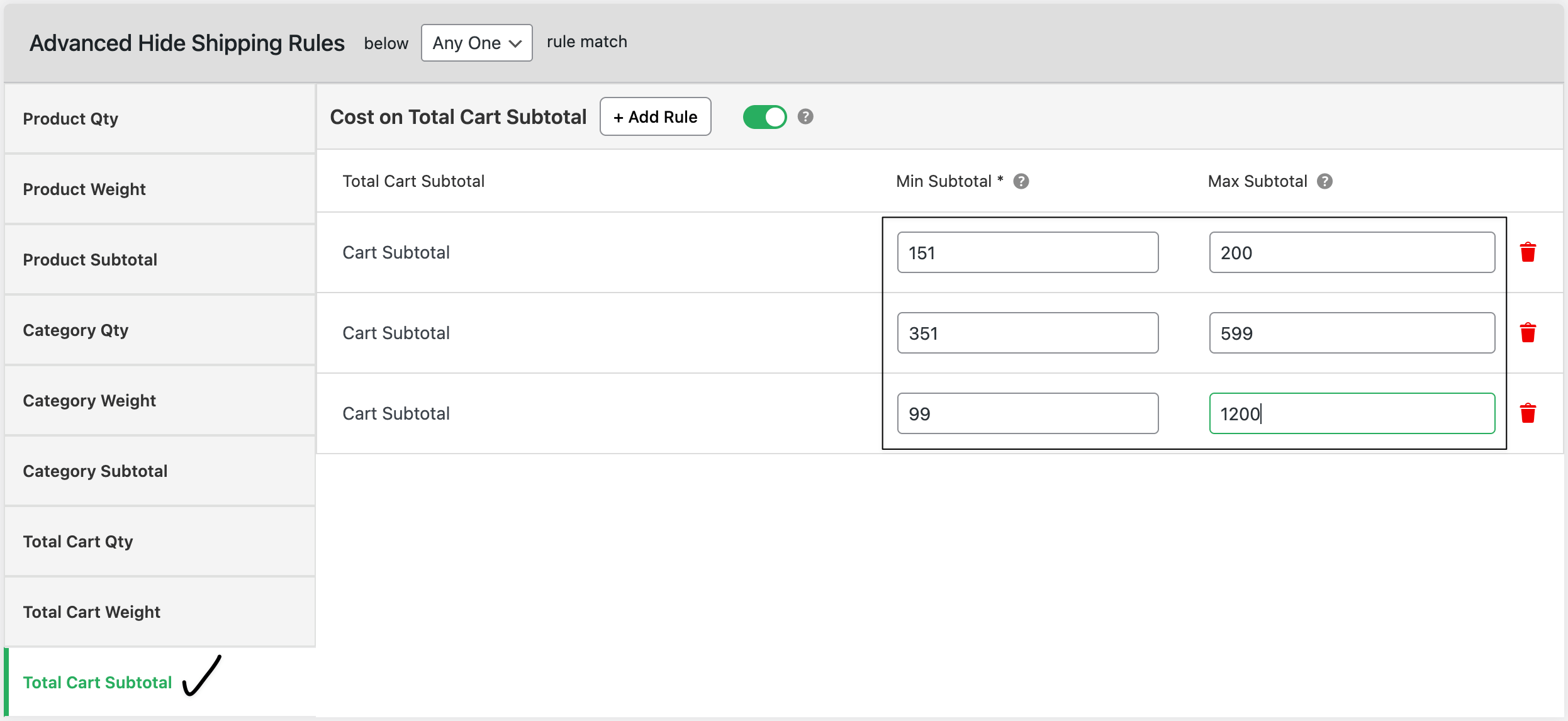Open Total Cart Qty rules
1568x721 pixels.
(x=77, y=541)
